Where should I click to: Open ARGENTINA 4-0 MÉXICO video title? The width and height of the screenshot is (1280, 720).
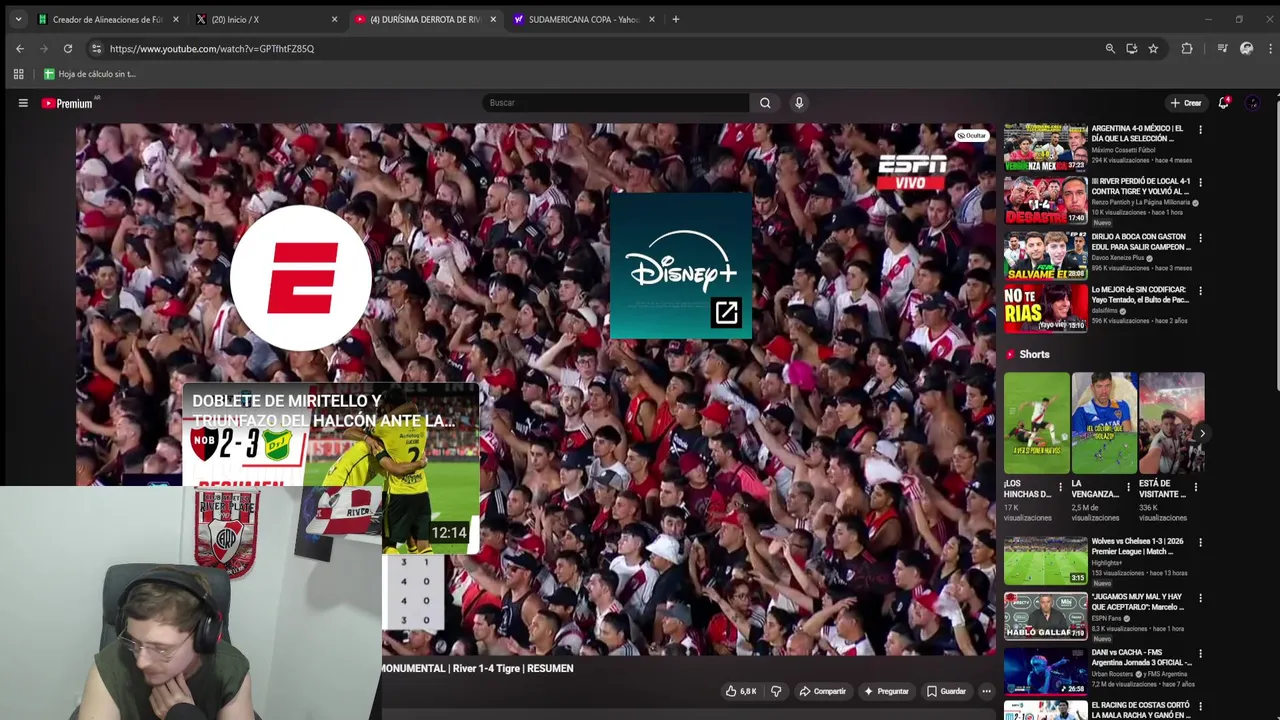[1137, 133]
